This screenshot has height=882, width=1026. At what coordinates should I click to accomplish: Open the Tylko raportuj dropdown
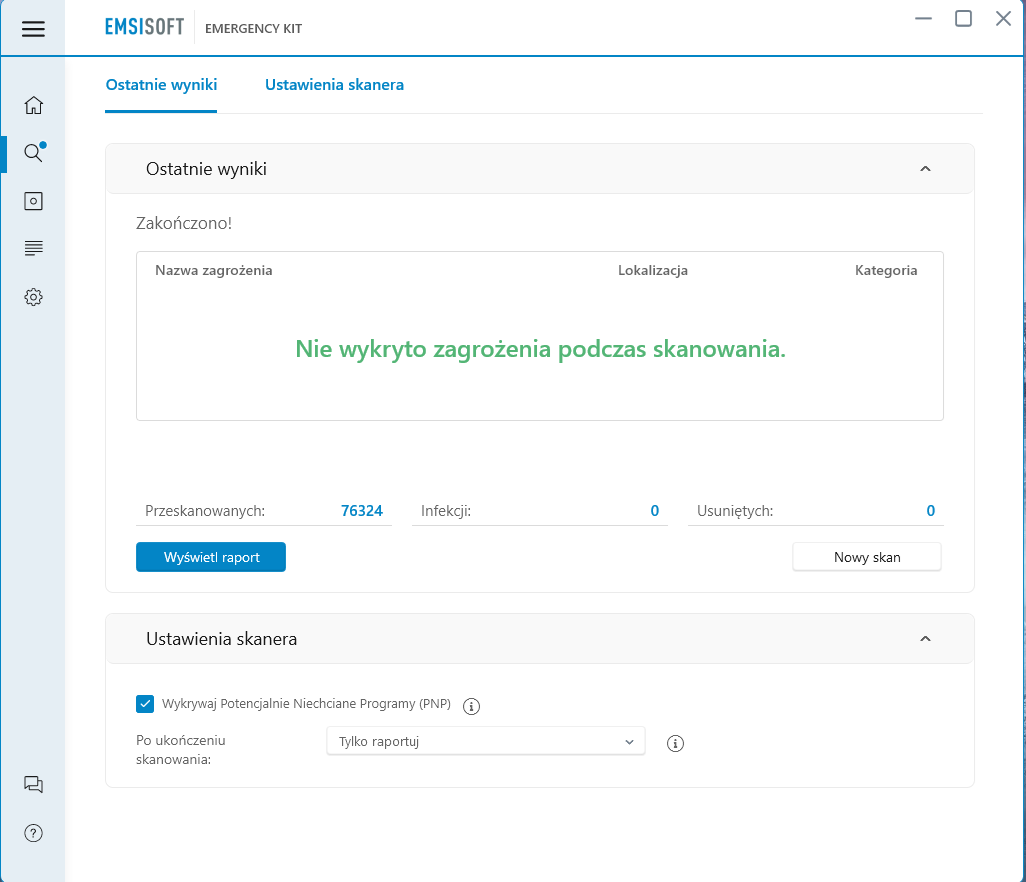486,741
